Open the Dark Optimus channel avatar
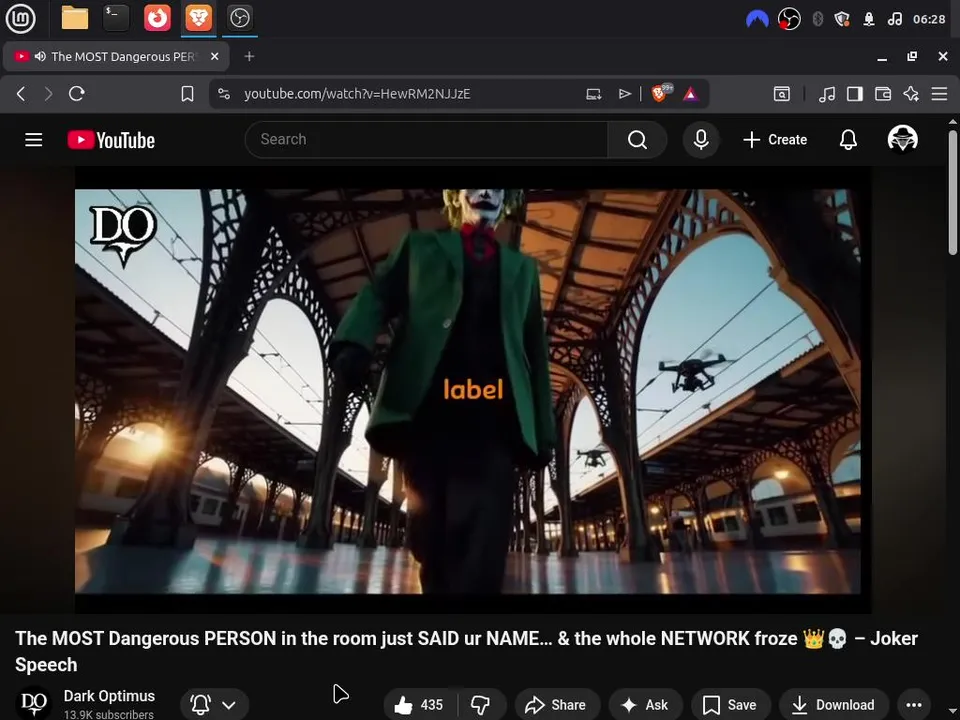 (33, 703)
